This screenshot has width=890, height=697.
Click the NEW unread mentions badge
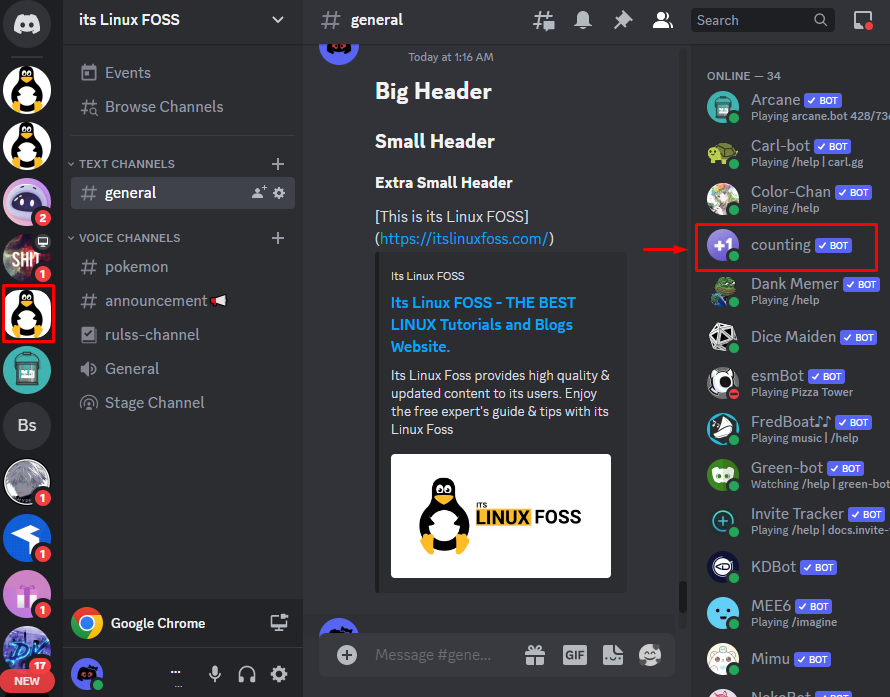pos(27,681)
